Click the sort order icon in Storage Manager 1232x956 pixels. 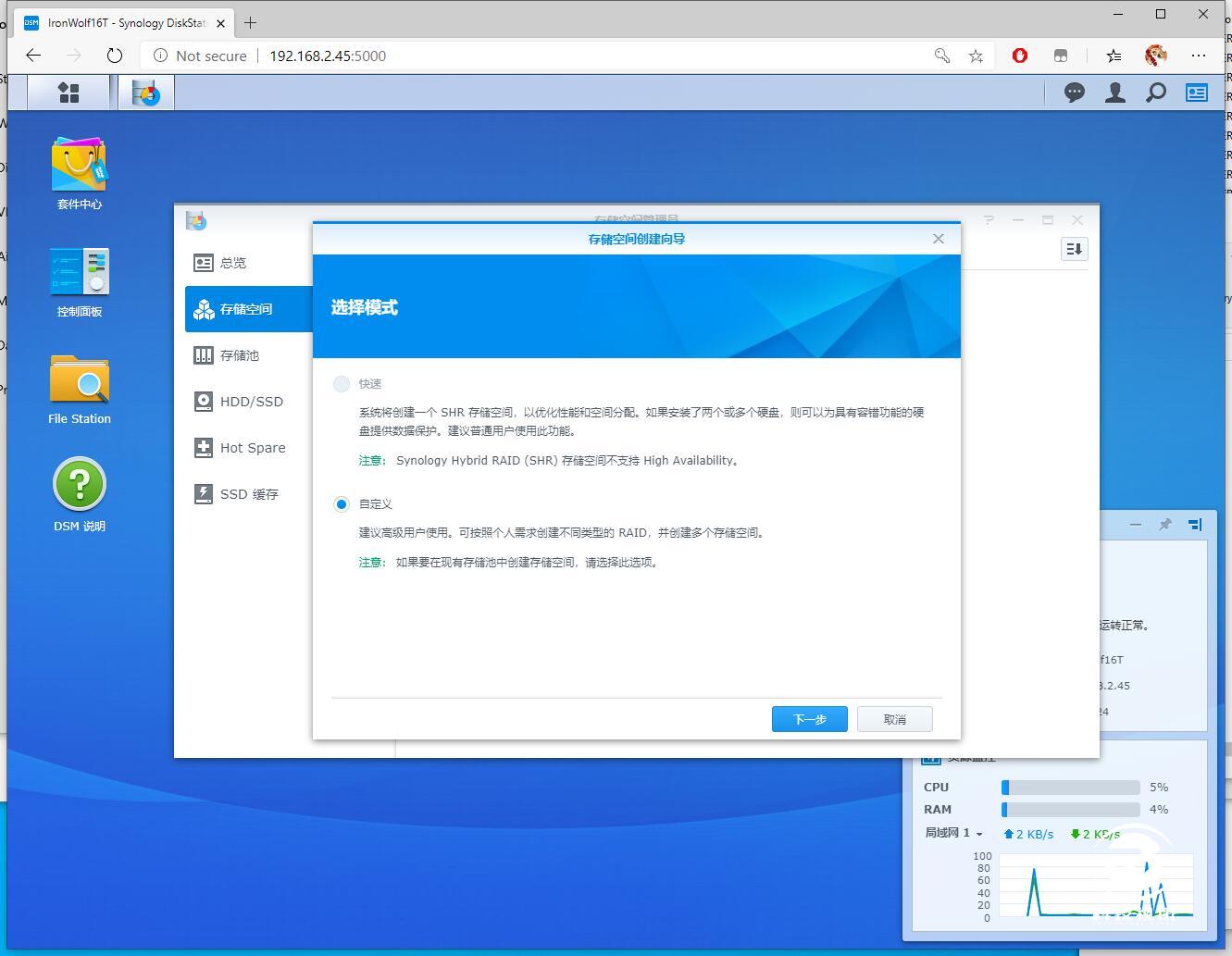[x=1075, y=249]
